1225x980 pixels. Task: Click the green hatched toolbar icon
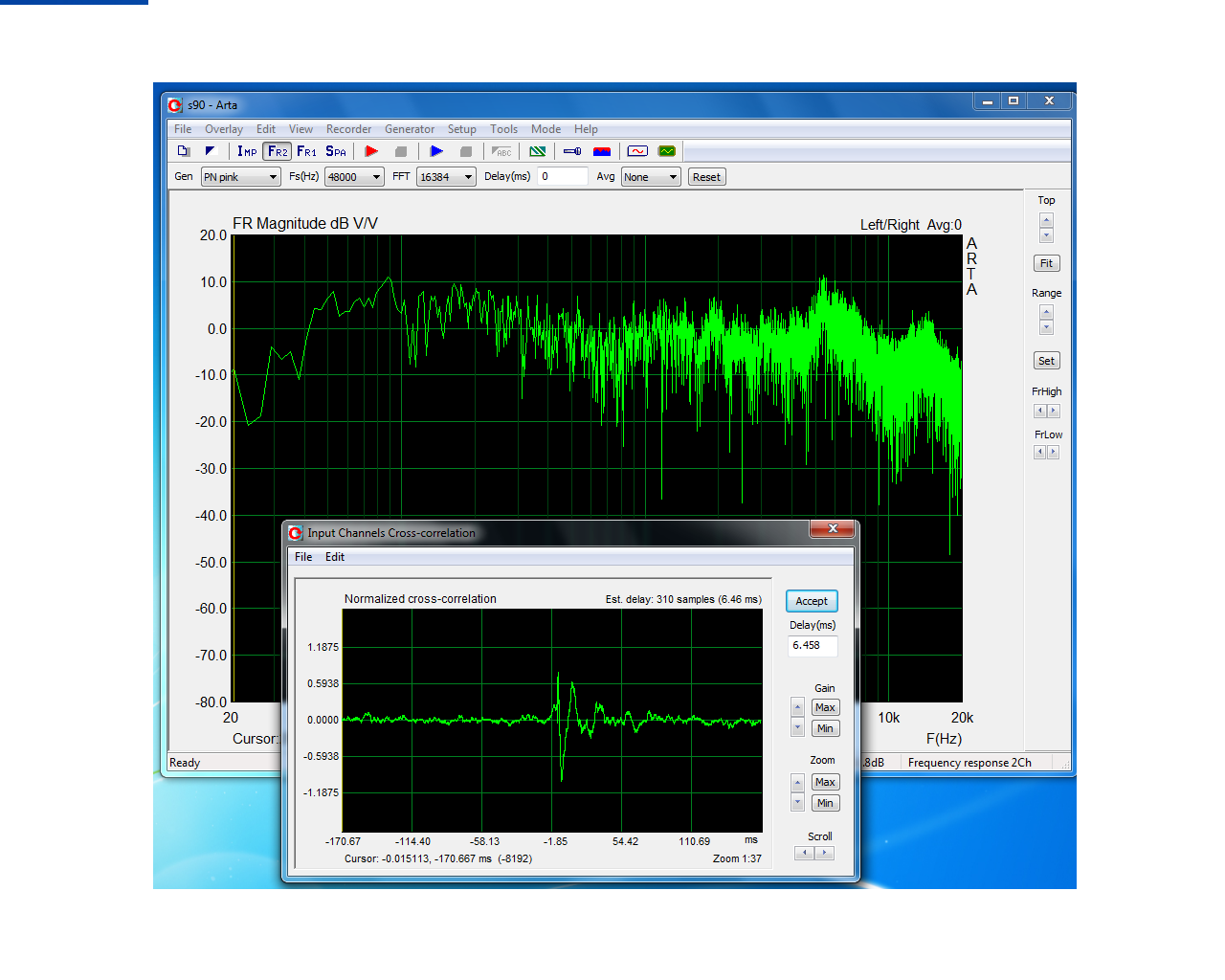(x=538, y=151)
